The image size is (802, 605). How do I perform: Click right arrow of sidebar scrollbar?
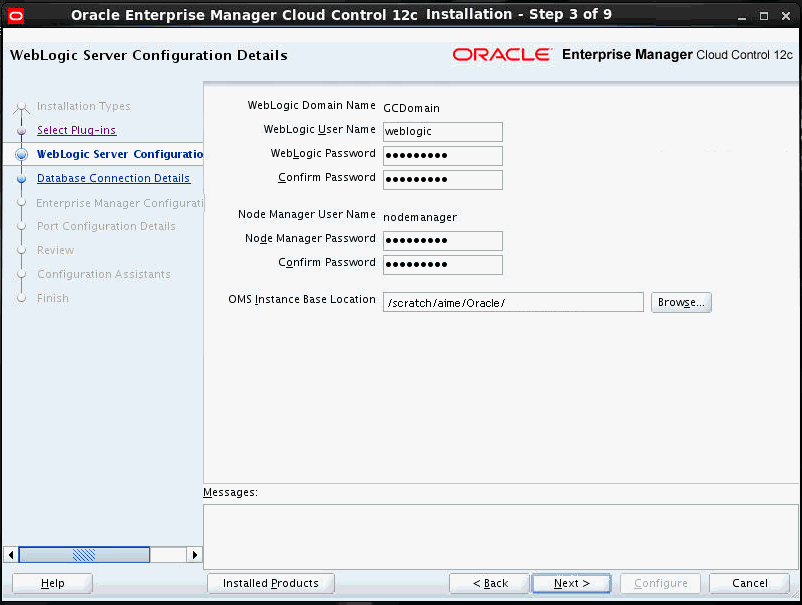[194, 554]
